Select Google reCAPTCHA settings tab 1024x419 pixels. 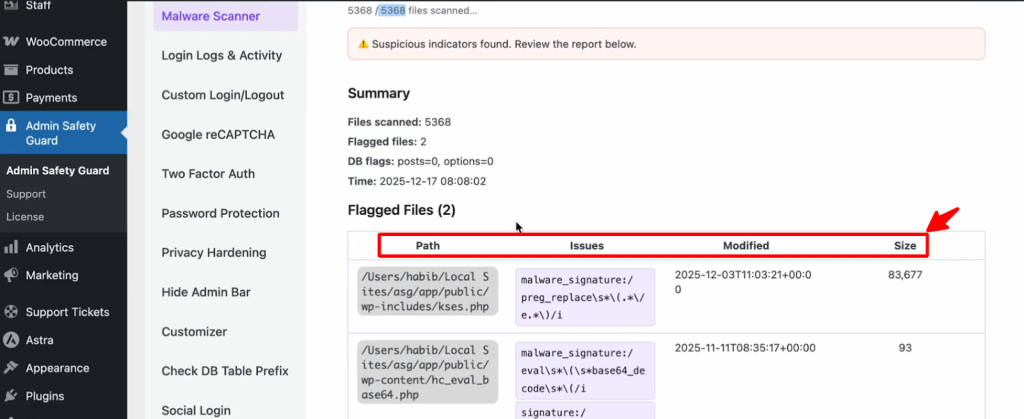(x=218, y=135)
